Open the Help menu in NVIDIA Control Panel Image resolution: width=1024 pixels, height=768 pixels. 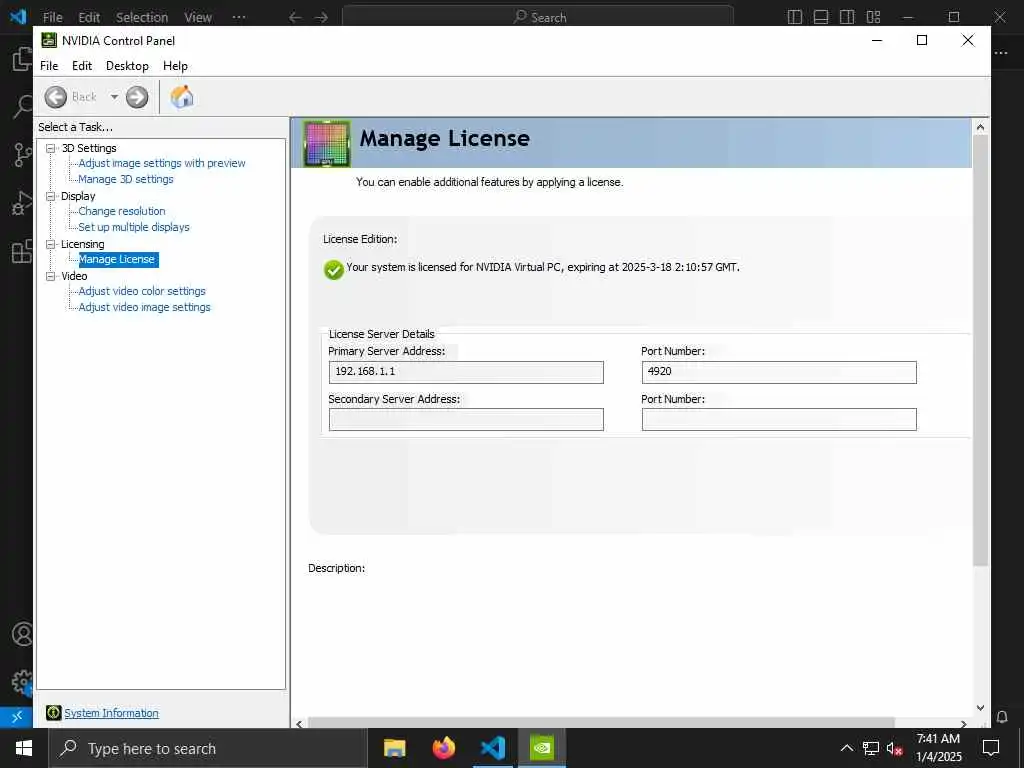click(x=175, y=66)
